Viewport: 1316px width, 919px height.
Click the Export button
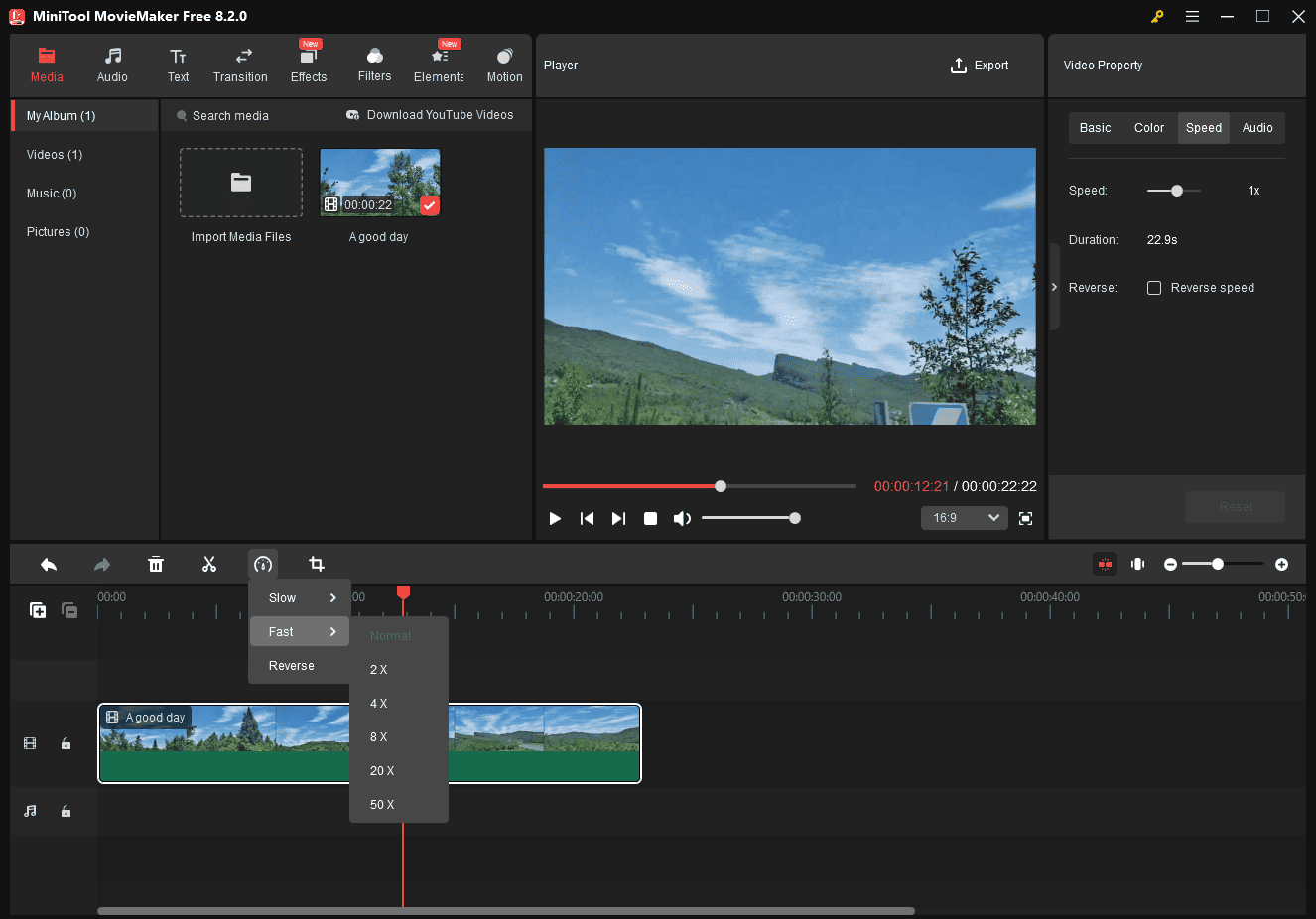click(x=980, y=66)
